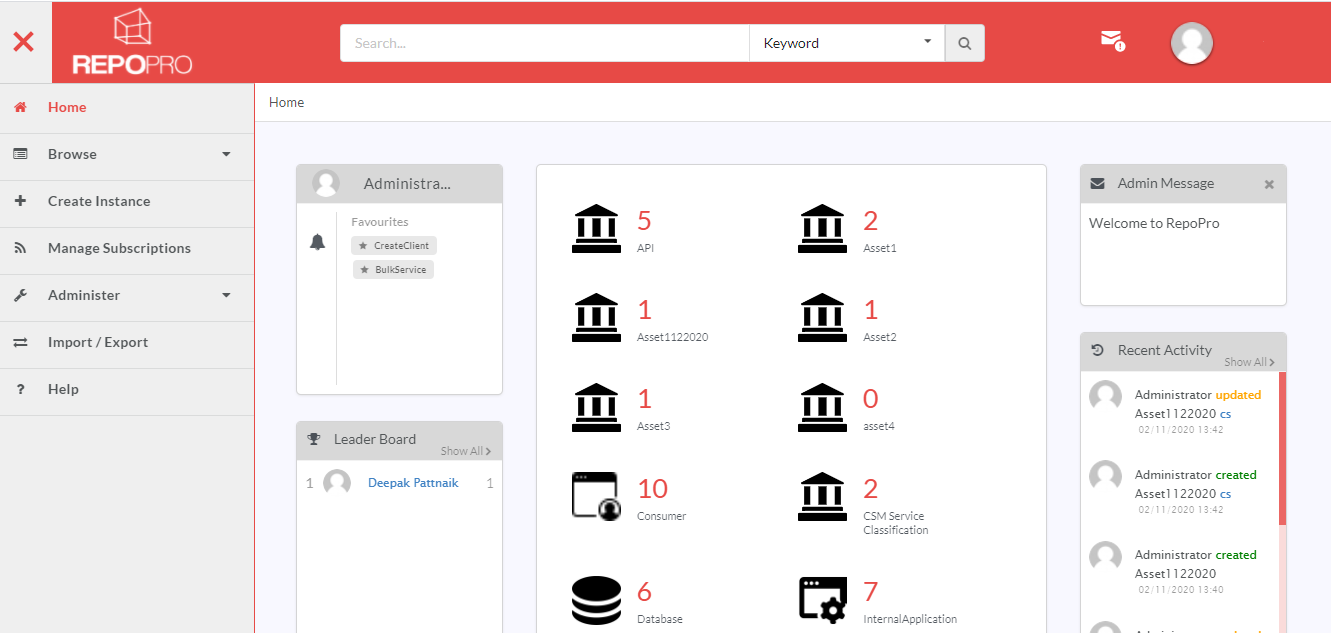Open the Home menu item
Screen dimensions: 1331x633
click(x=127, y=107)
